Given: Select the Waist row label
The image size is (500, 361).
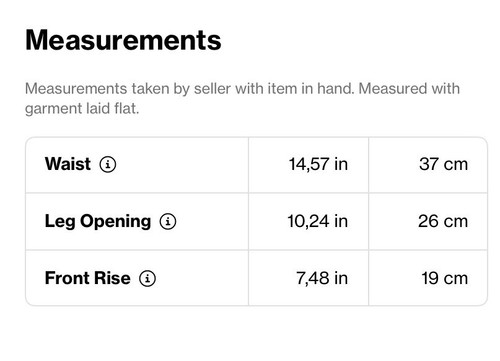Looking at the screenshot, I should point(68,164).
